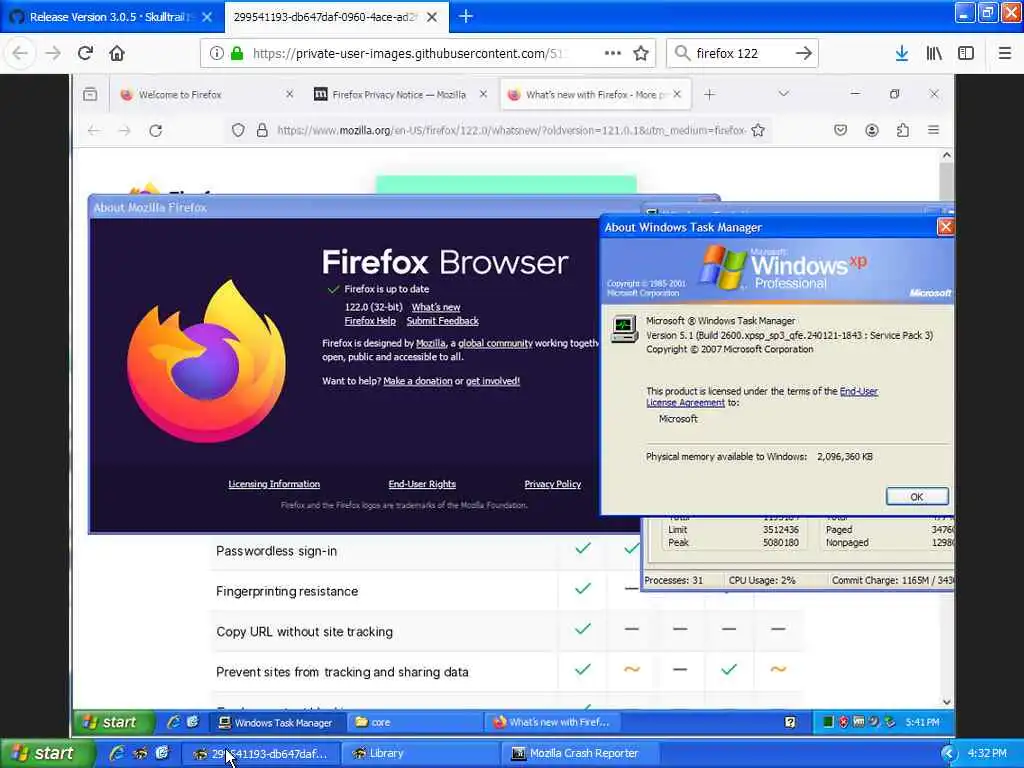Click the Fingerprinting resistance row text

click(x=287, y=591)
